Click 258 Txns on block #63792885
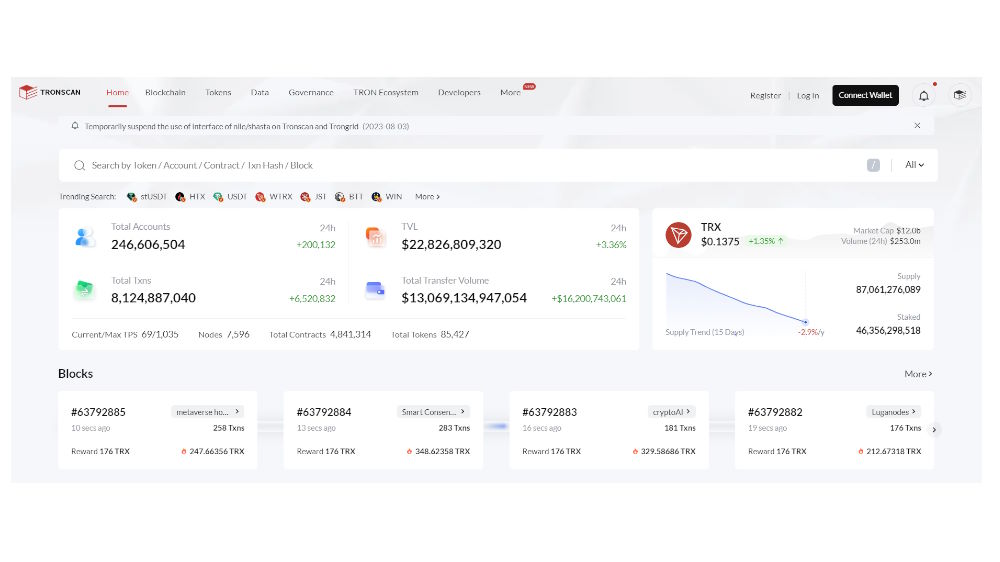The image size is (1000, 562). pyautogui.click(x=228, y=429)
